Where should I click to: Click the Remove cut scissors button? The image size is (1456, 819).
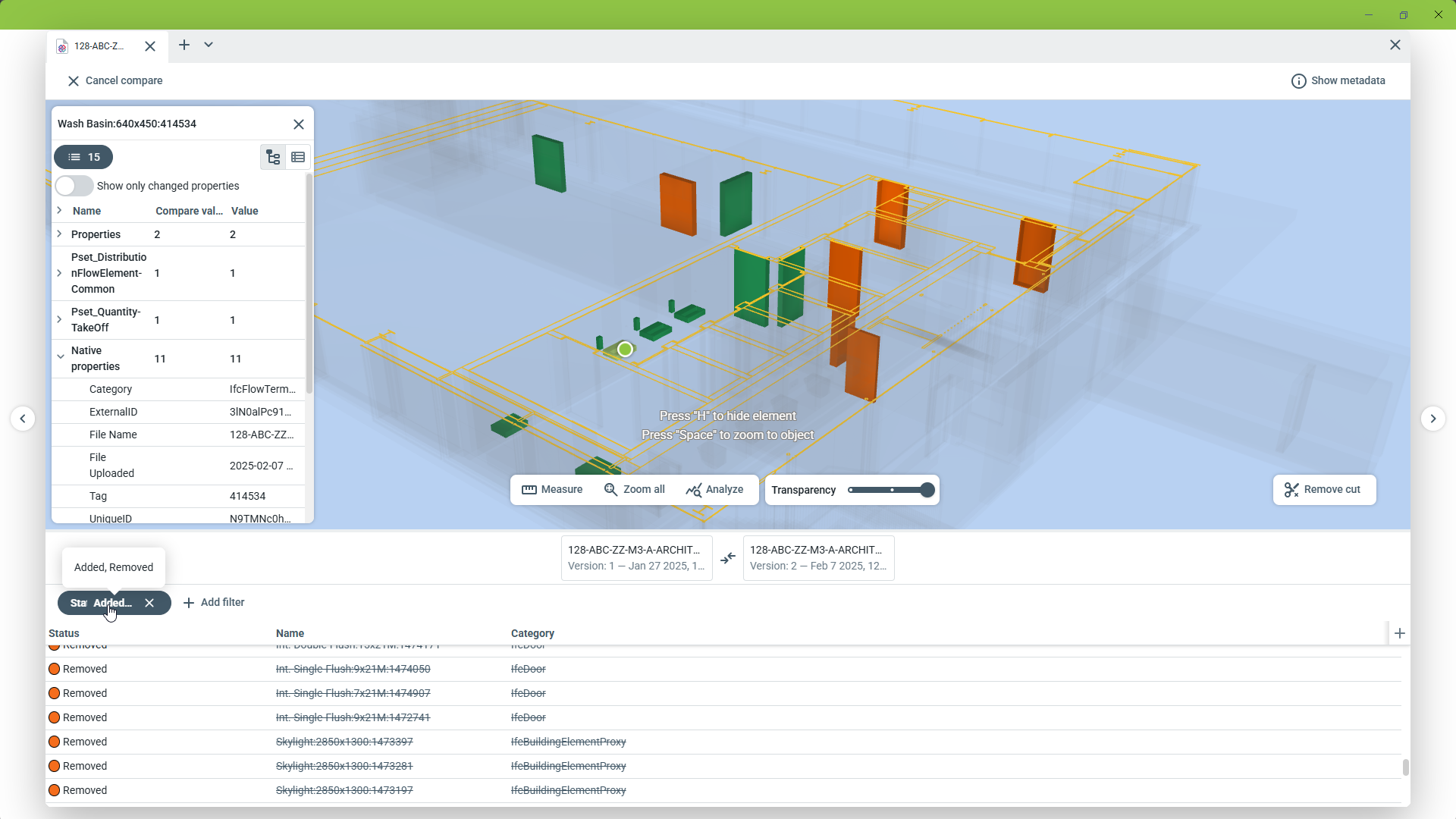[1323, 489]
